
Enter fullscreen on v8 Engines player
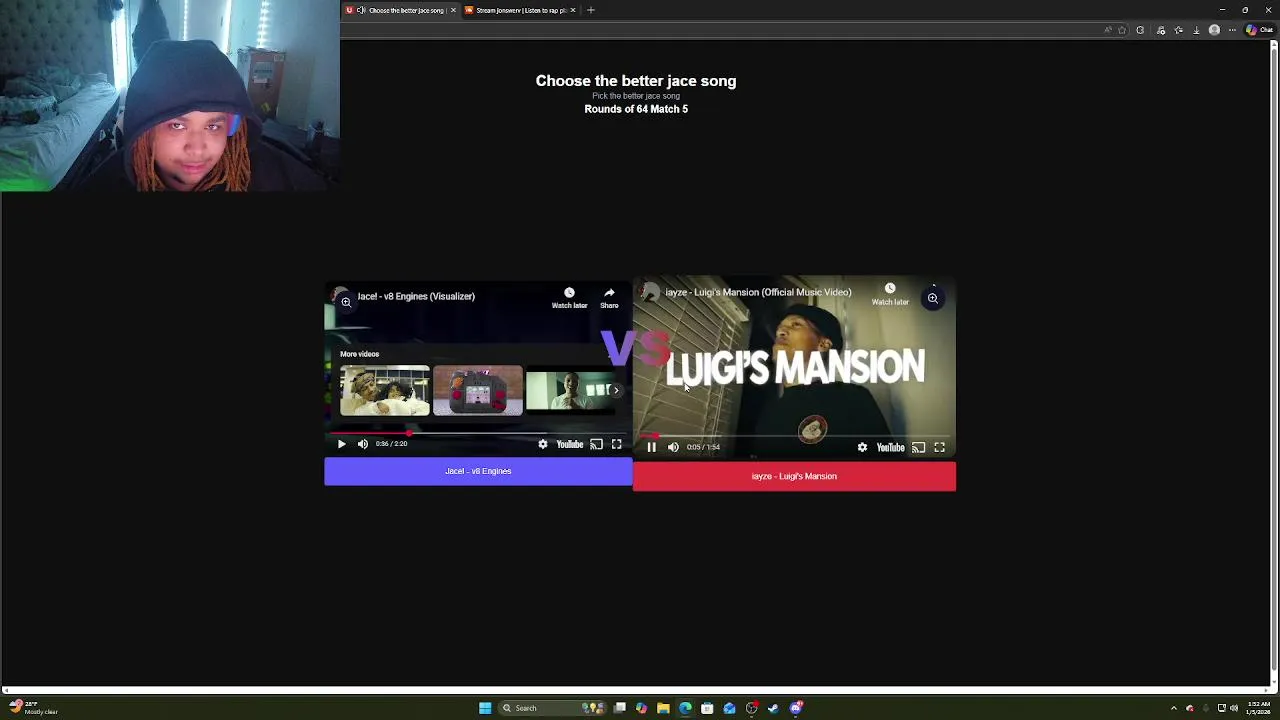click(617, 444)
